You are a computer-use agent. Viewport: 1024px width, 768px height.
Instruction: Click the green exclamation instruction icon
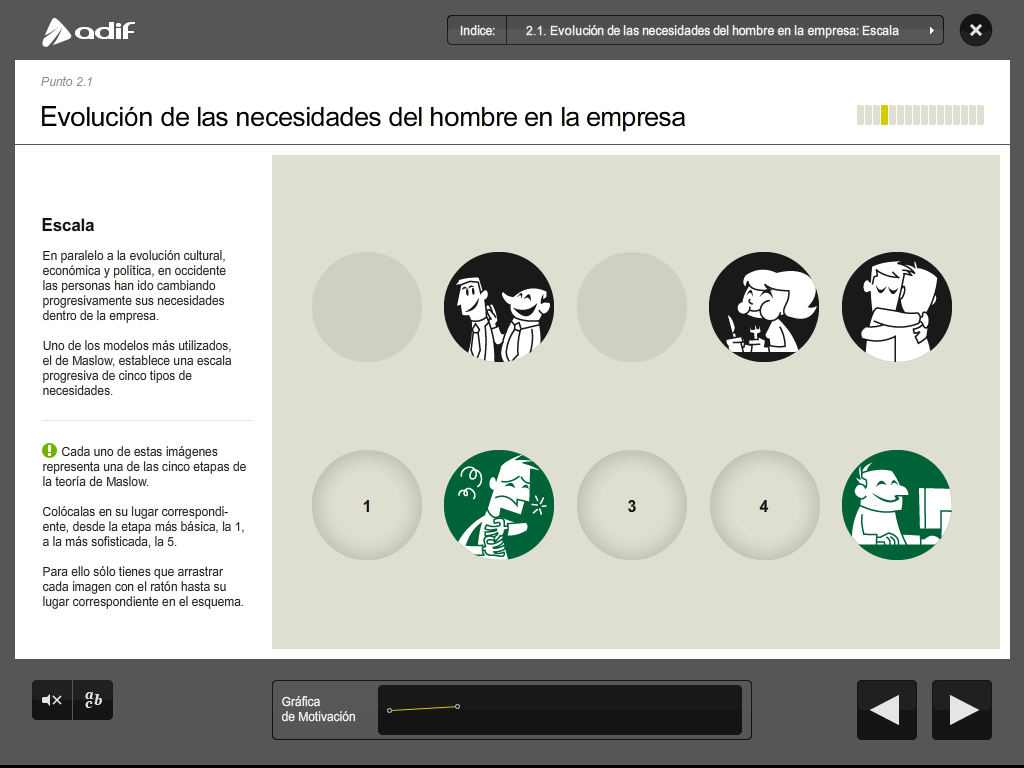(49, 451)
